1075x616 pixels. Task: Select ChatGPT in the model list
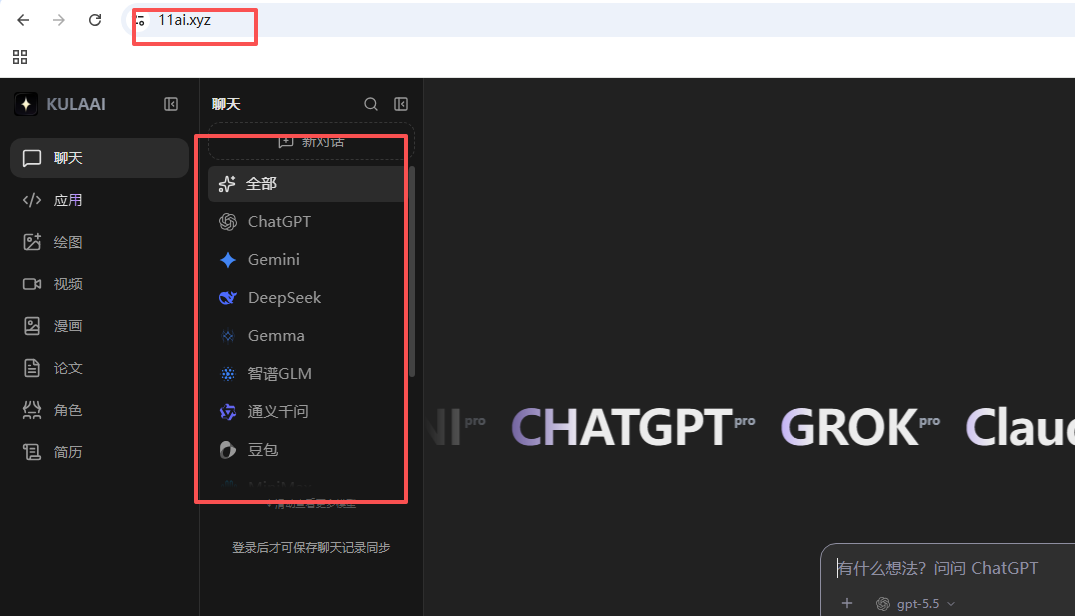[x=308, y=222]
